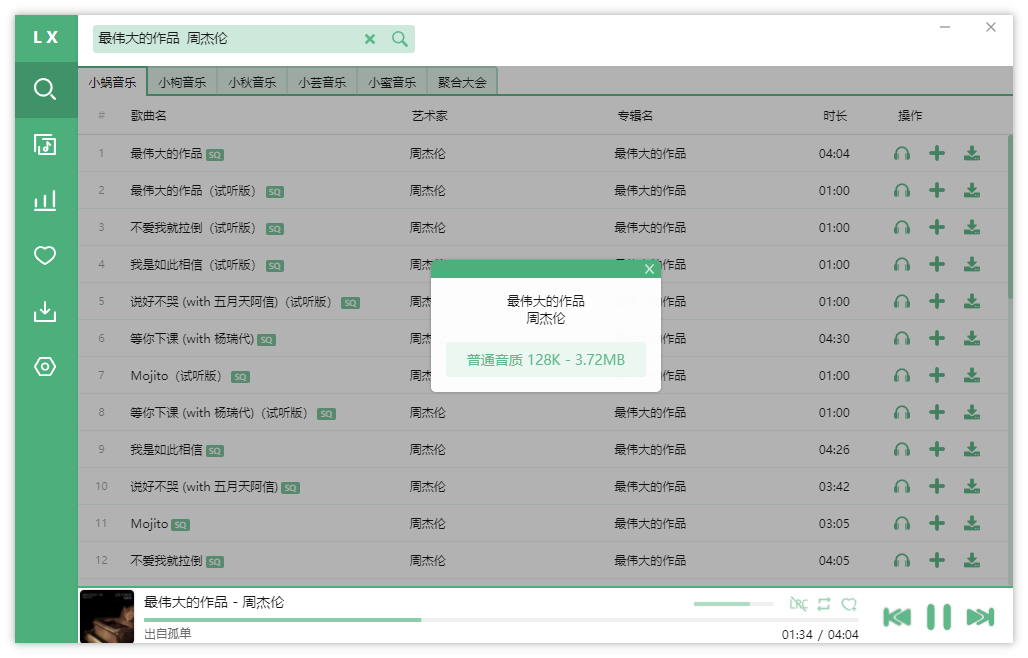Open add-to-playlist menu for Mojito
The image size is (1028, 658).
pos(937,523)
